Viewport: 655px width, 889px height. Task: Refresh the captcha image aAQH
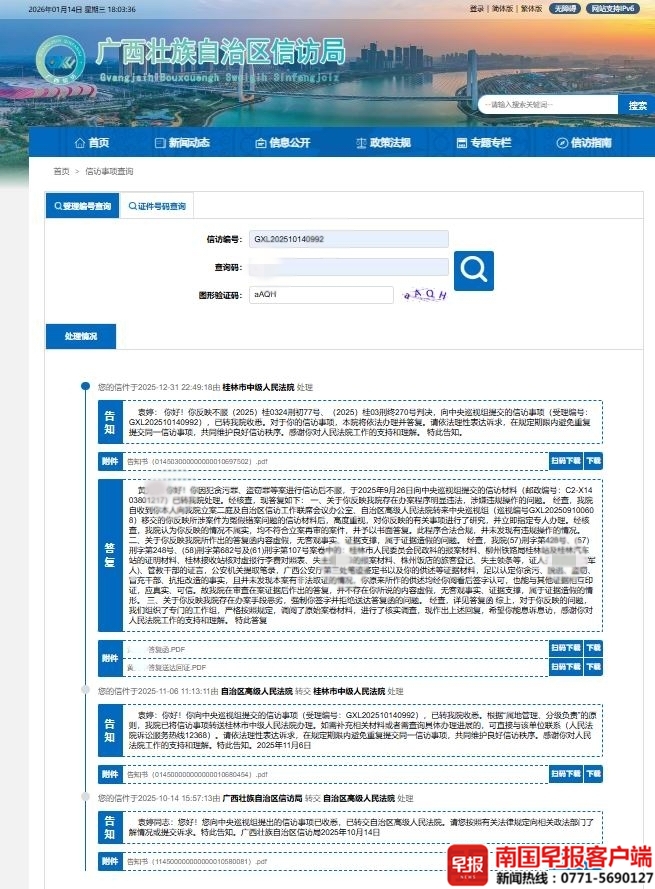tap(425, 294)
